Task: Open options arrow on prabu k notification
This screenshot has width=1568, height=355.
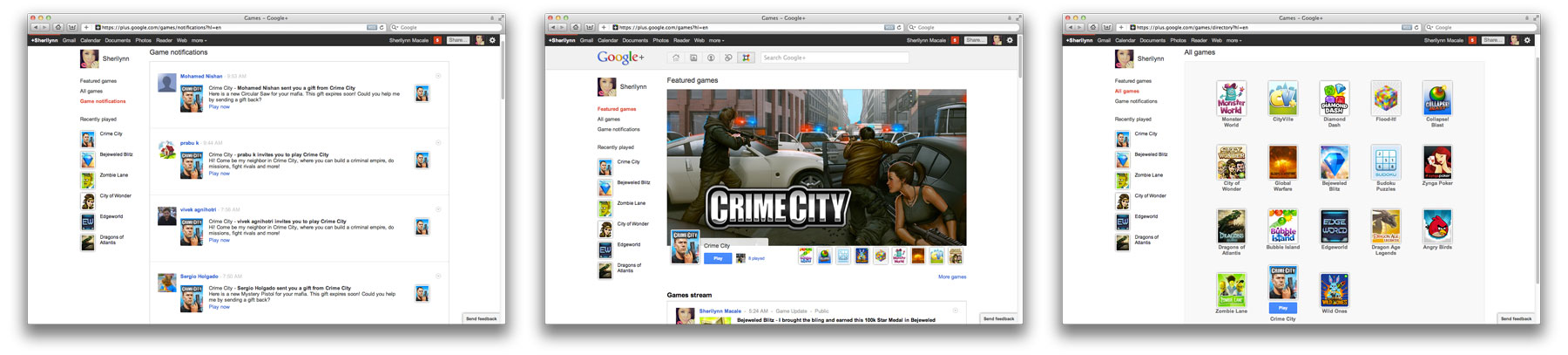Action: click(438, 142)
